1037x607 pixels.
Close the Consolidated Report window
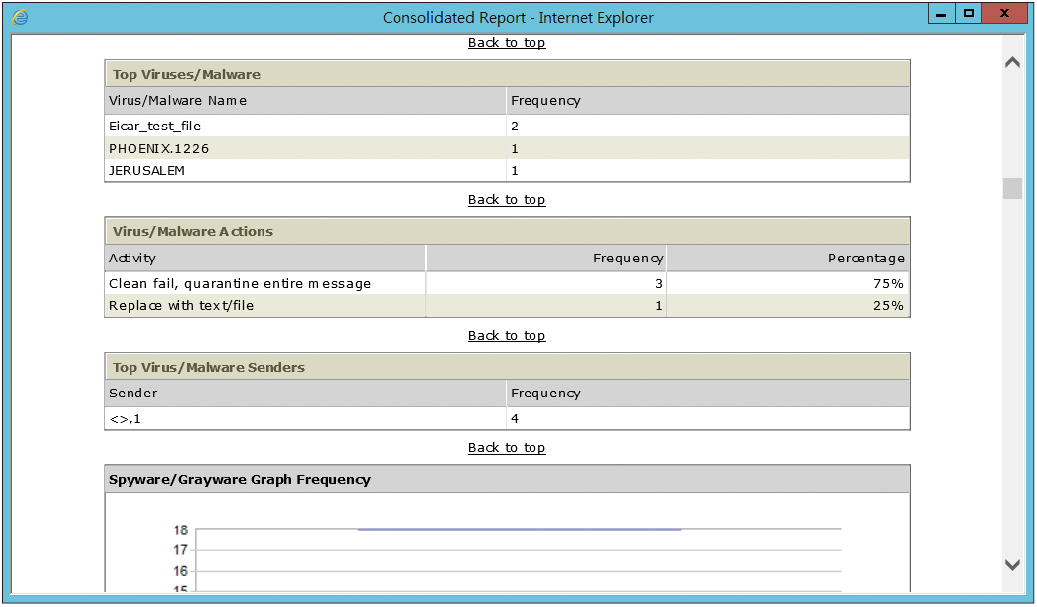(1005, 13)
